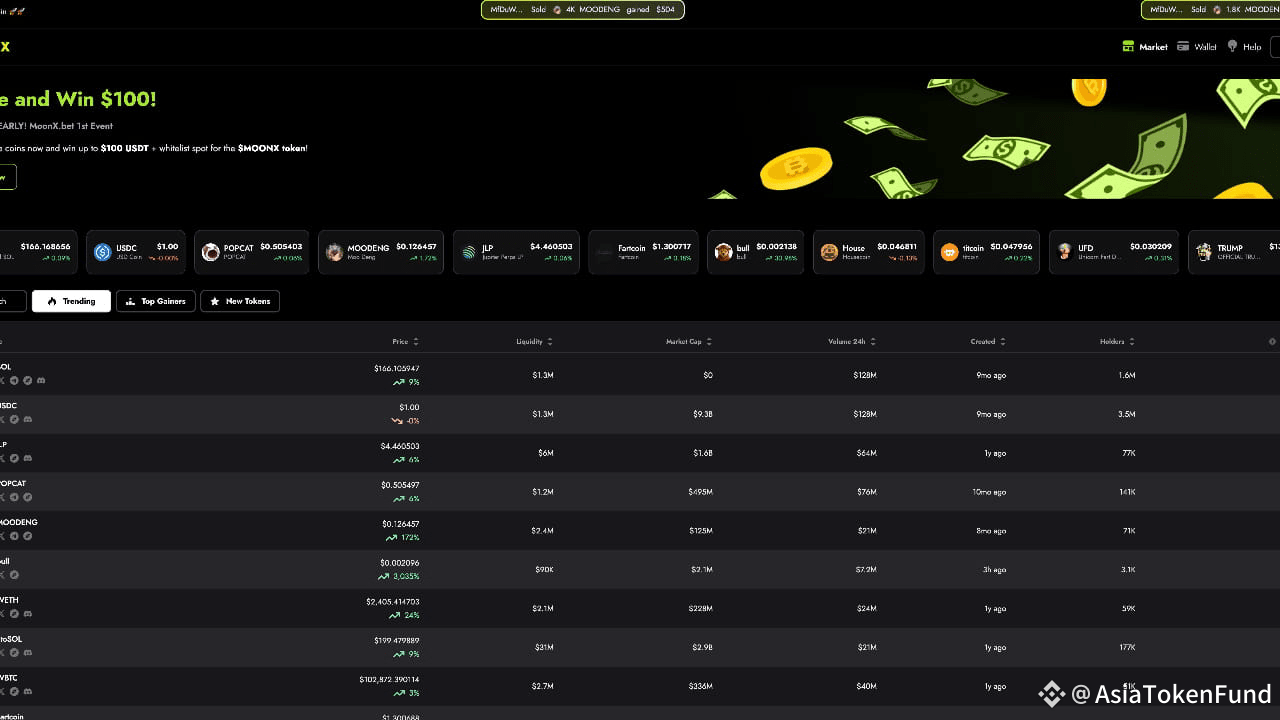Click the $7.2M volume cell
Screen dimensions: 1280x720
coord(865,570)
